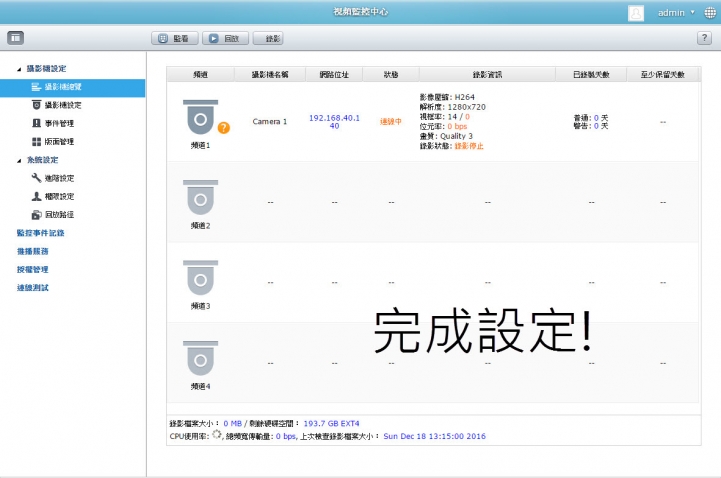
Task: Click the Camera 1 IP address link
Action: (x=334, y=121)
